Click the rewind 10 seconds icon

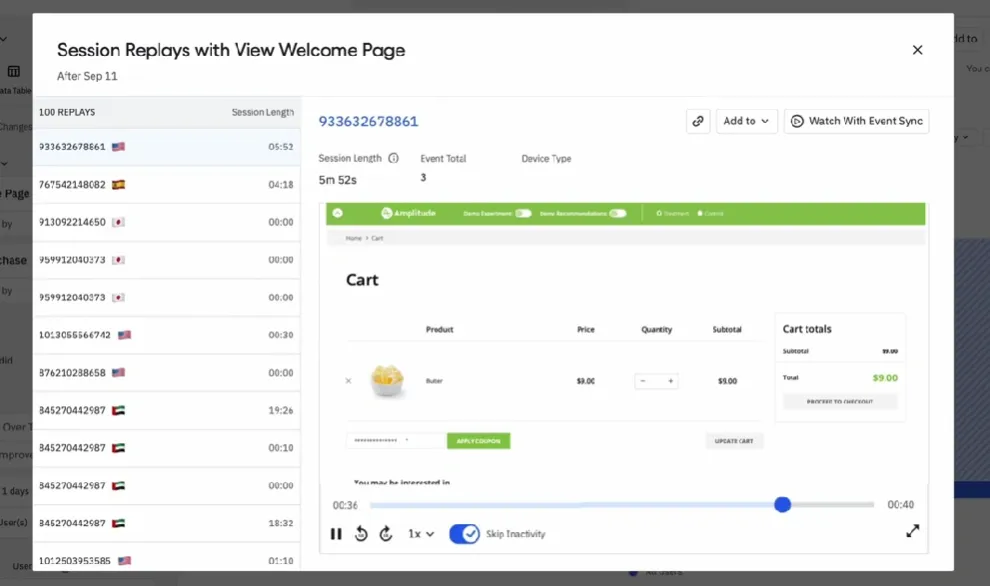click(x=361, y=534)
